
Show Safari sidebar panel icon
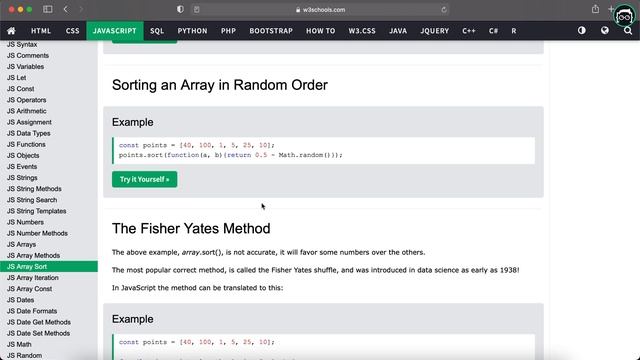click(48, 9)
